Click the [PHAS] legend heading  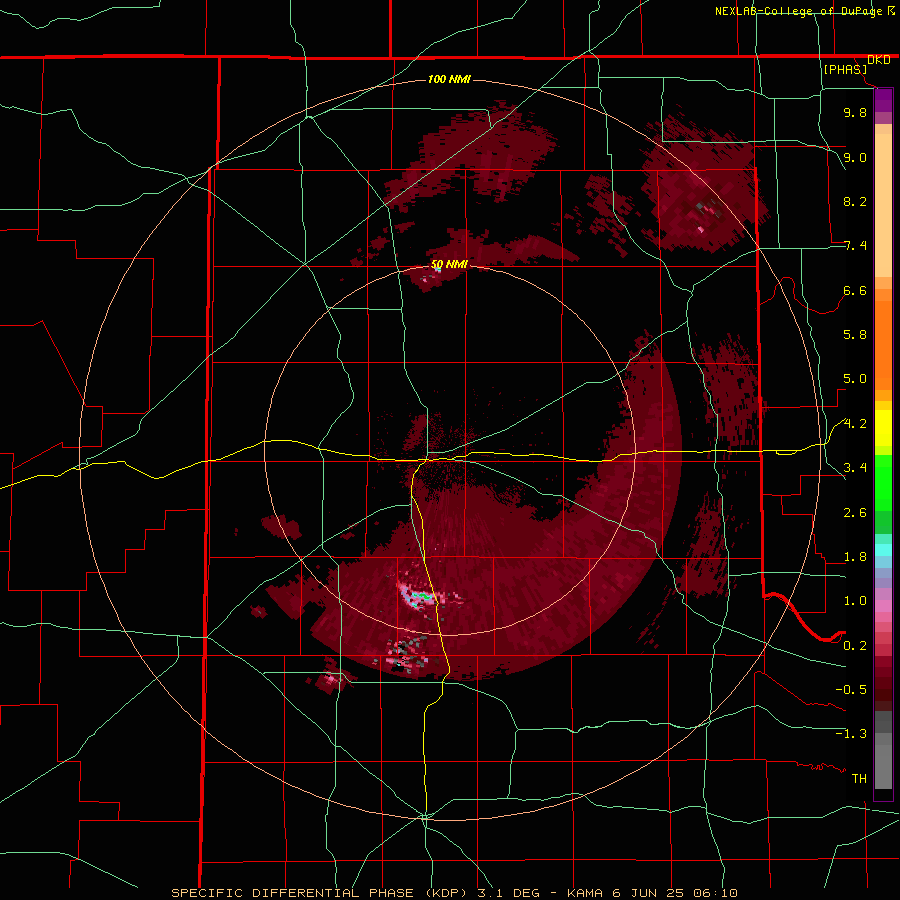[845, 69]
